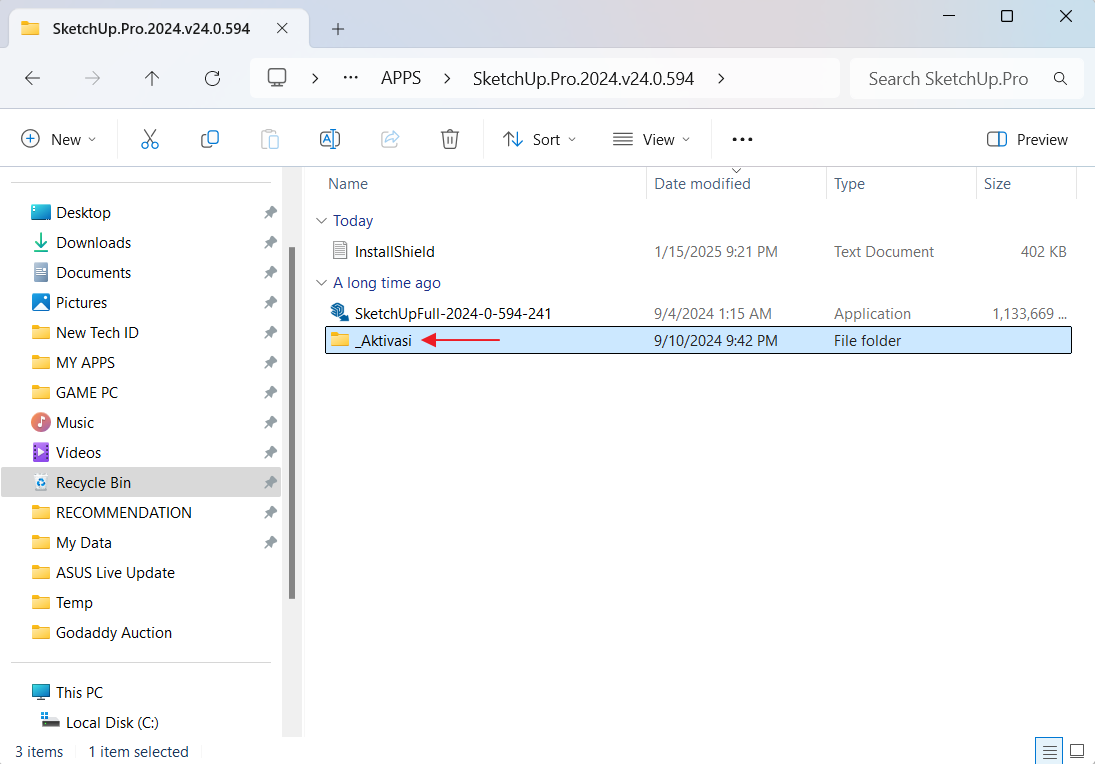Open the View dropdown menu
Screen dimensions: 1095x764
(x=652, y=140)
